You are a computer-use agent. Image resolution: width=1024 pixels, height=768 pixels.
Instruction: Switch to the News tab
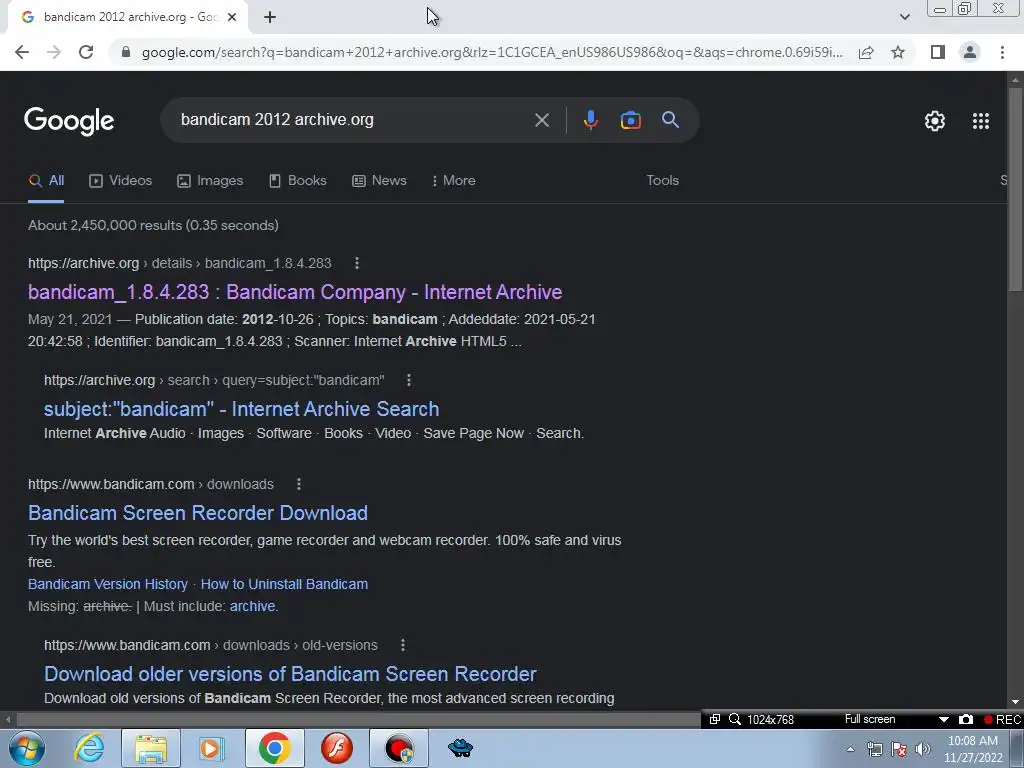pos(379,181)
